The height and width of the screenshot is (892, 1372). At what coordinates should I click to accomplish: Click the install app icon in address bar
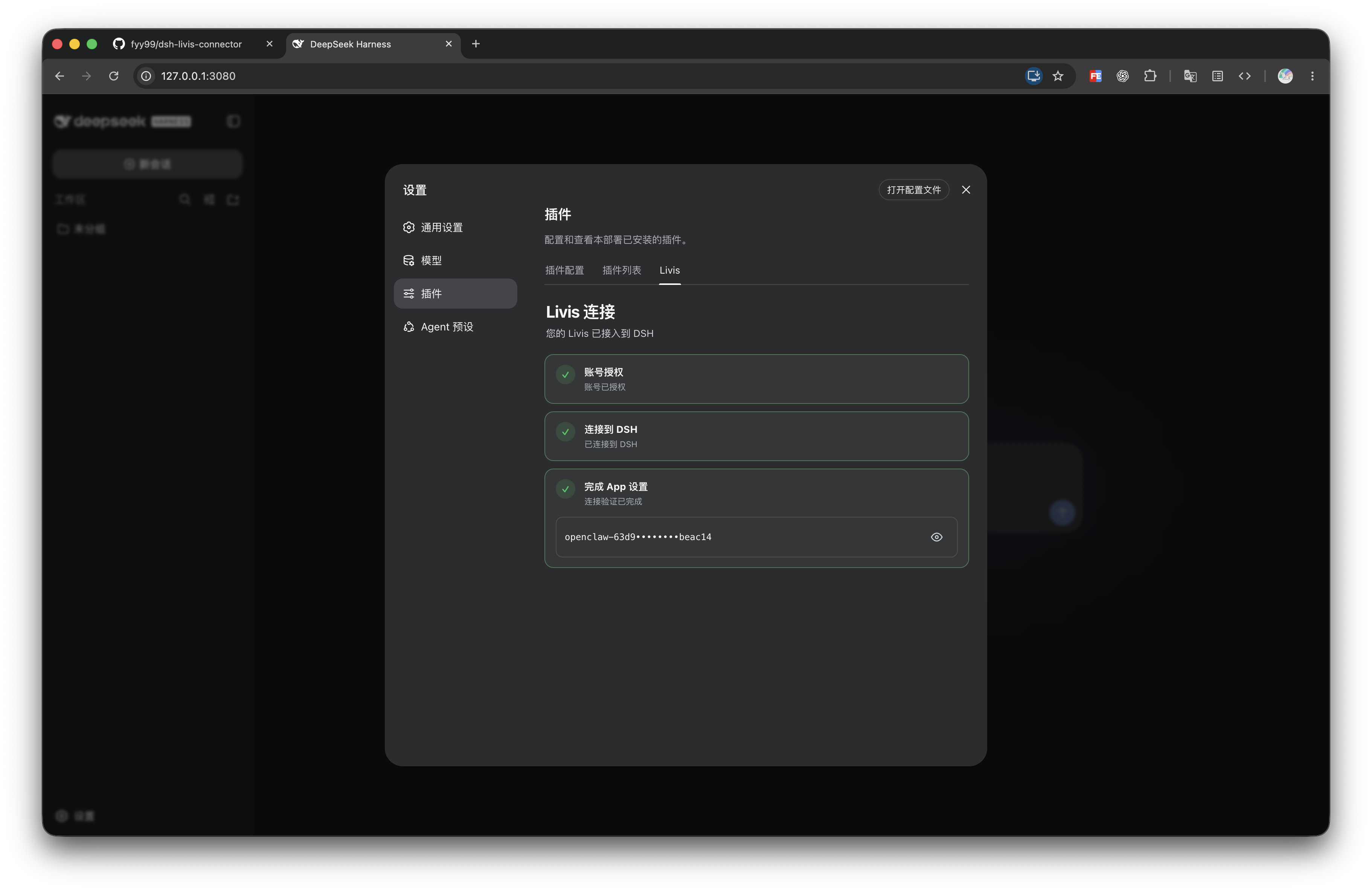point(1033,76)
